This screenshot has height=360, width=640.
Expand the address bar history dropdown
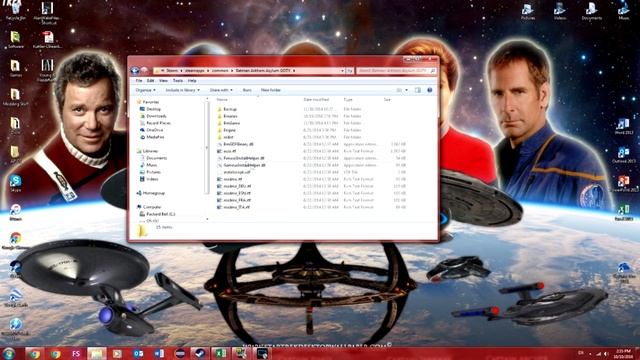342,71
